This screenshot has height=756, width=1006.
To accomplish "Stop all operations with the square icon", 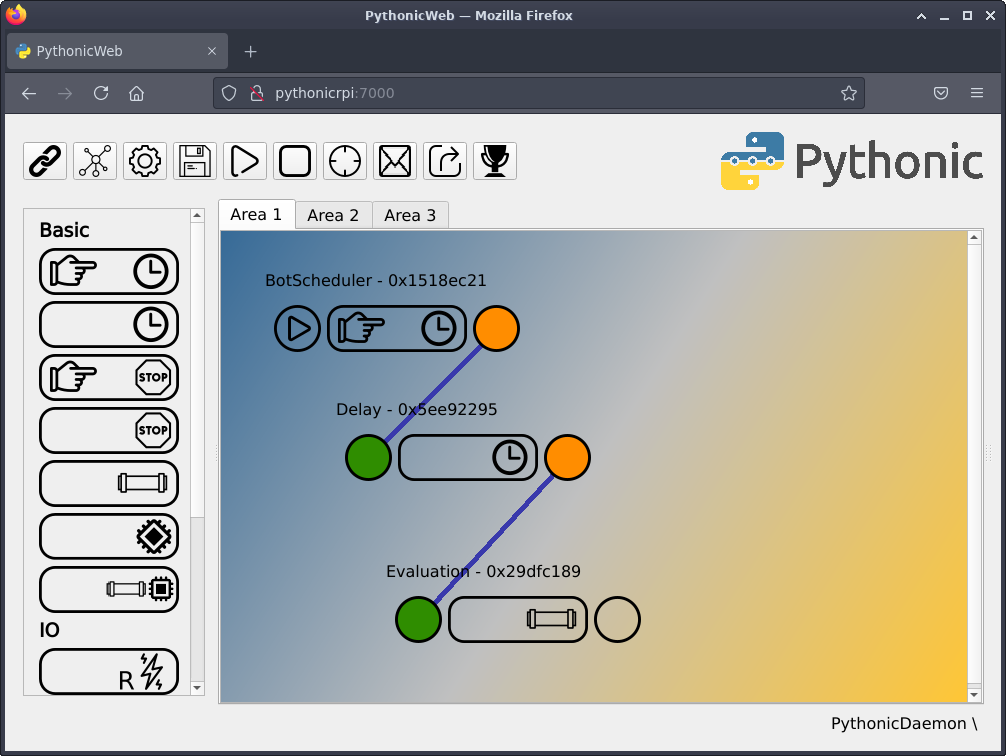I will (295, 160).
